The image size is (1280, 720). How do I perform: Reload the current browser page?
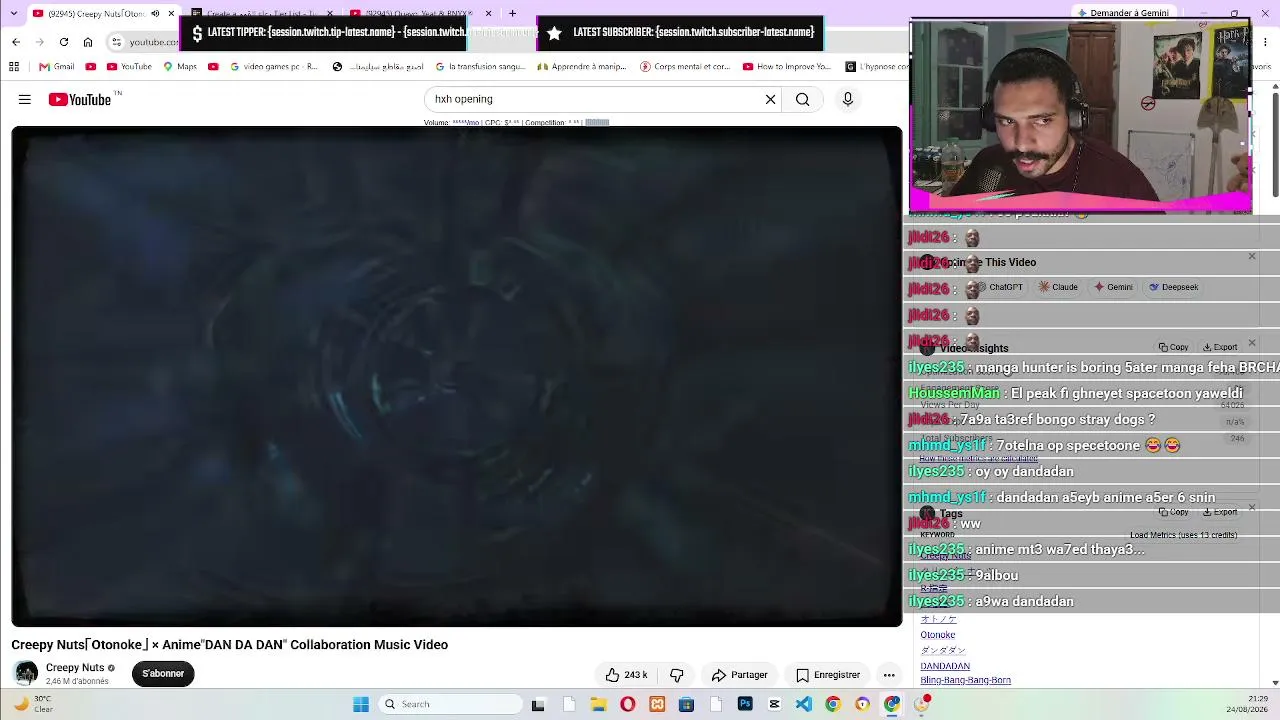click(x=64, y=42)
